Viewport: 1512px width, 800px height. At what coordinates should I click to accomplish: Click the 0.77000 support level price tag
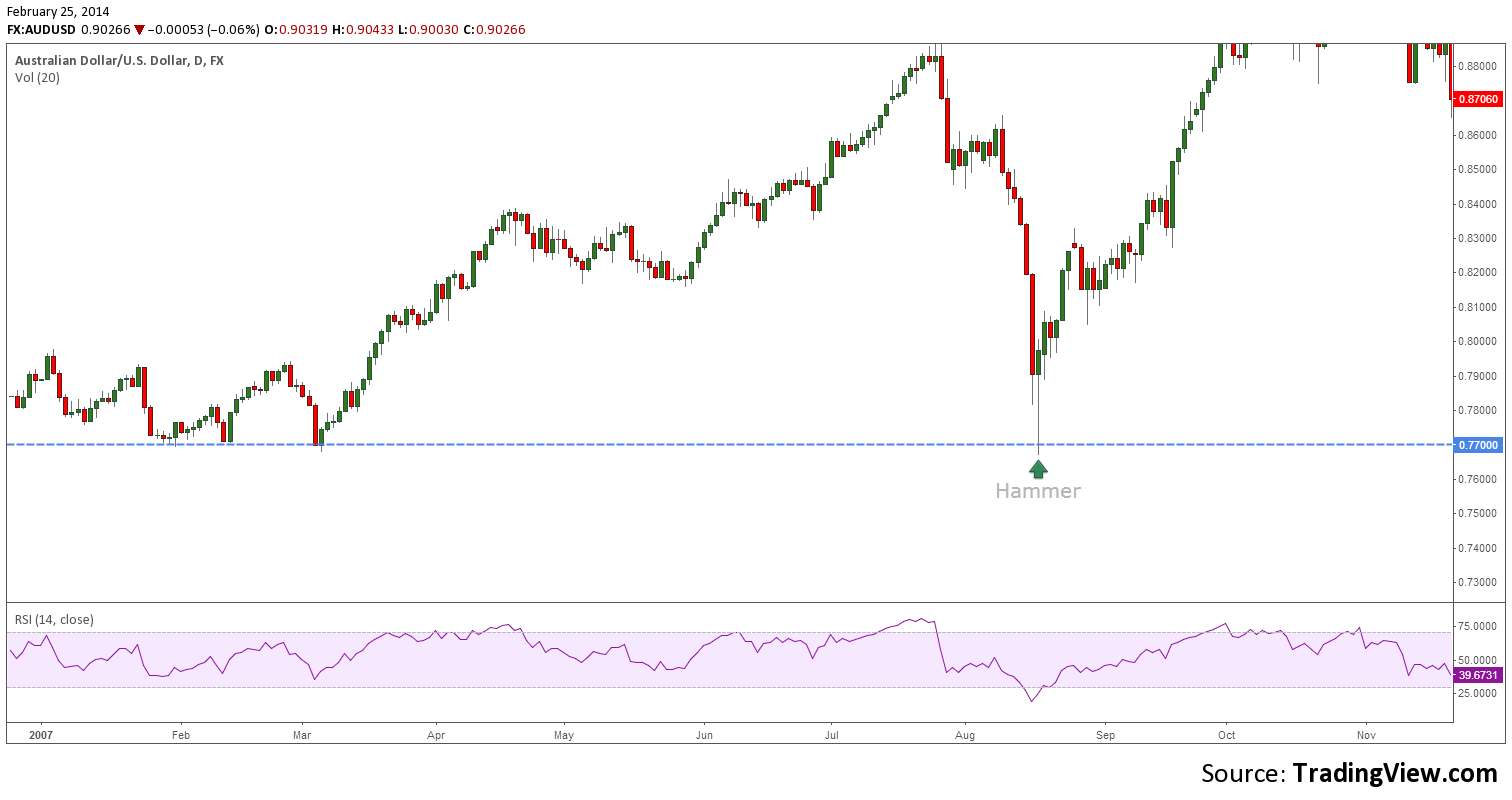[1478, 444]
